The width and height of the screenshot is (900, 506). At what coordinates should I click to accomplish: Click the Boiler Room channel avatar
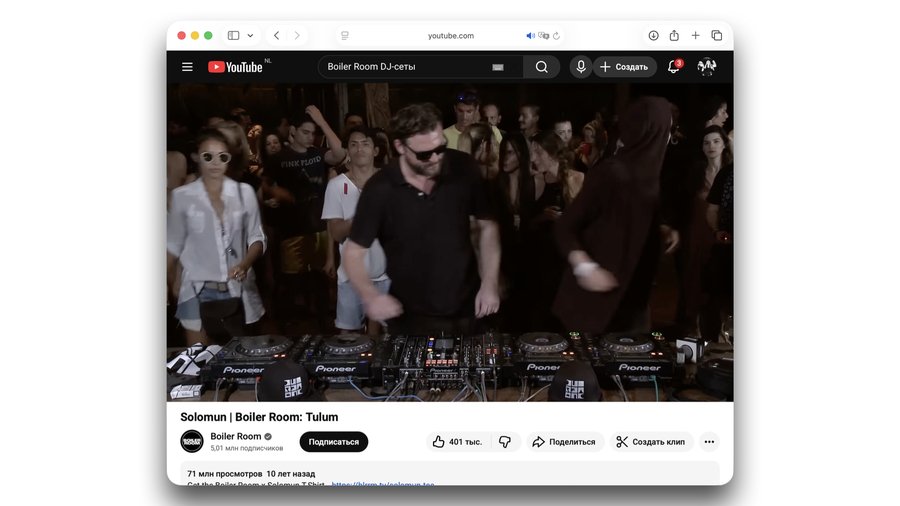192,441
